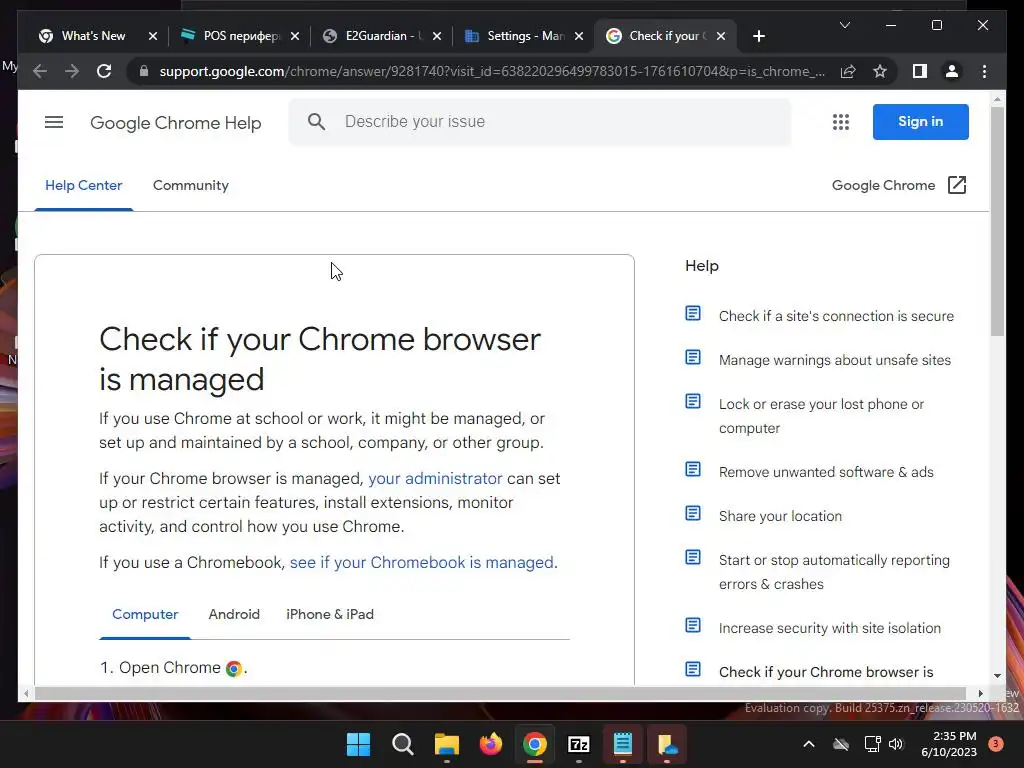Viewport: 1024px width, 768px height.
Task: Click the address bar URL
Action: pos(491,71)
